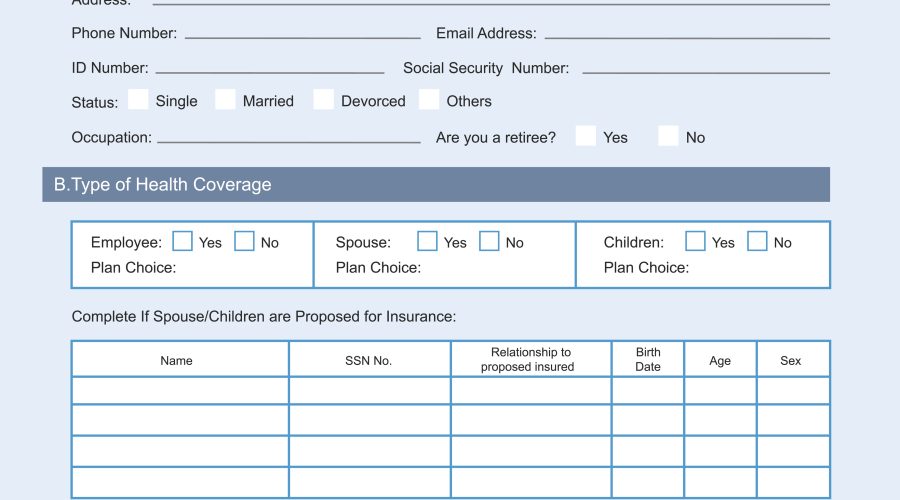
Task: Check No for Are you a retiree
Action: point(668,136)
